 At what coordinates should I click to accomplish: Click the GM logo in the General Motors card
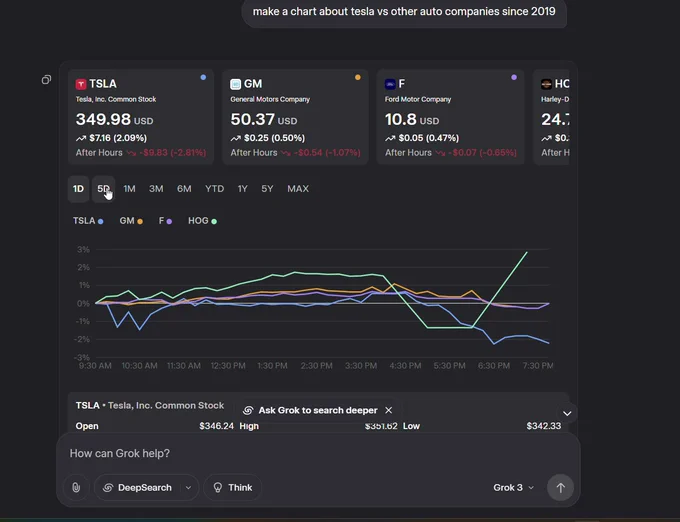pyautogui.click(x=235, y=84)
